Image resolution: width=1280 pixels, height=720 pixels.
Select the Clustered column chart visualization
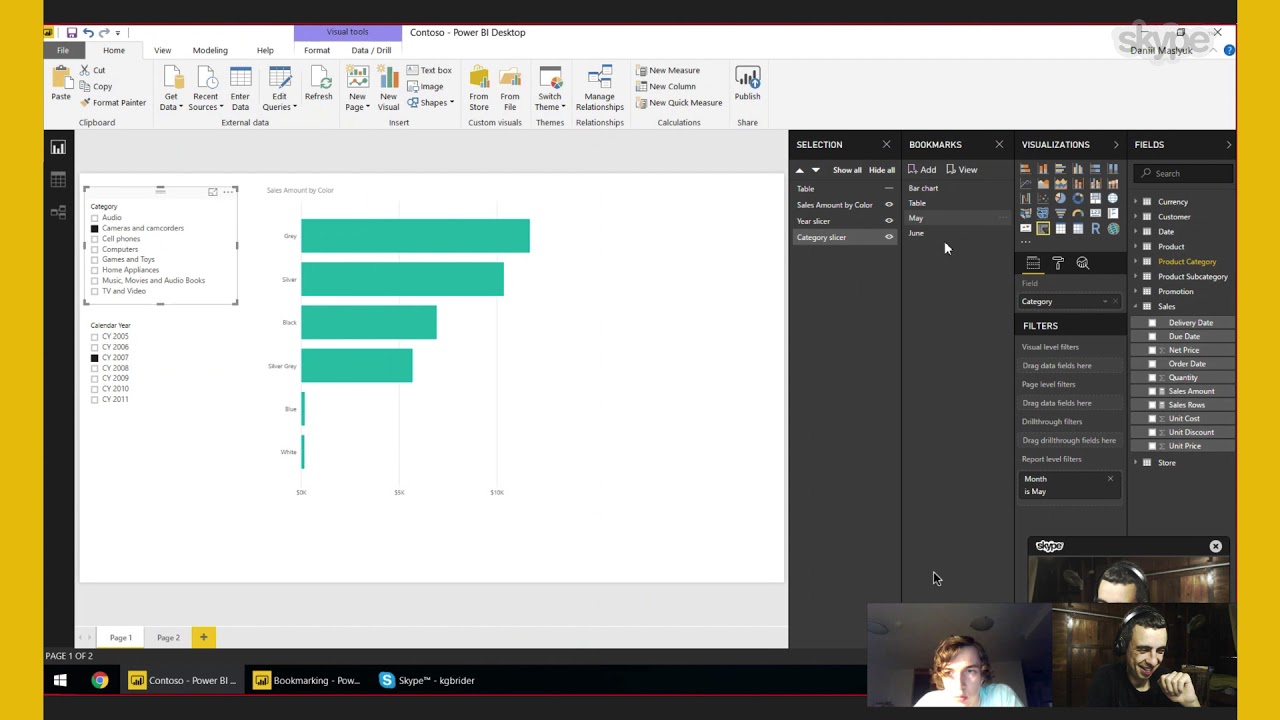(1078, 169)
